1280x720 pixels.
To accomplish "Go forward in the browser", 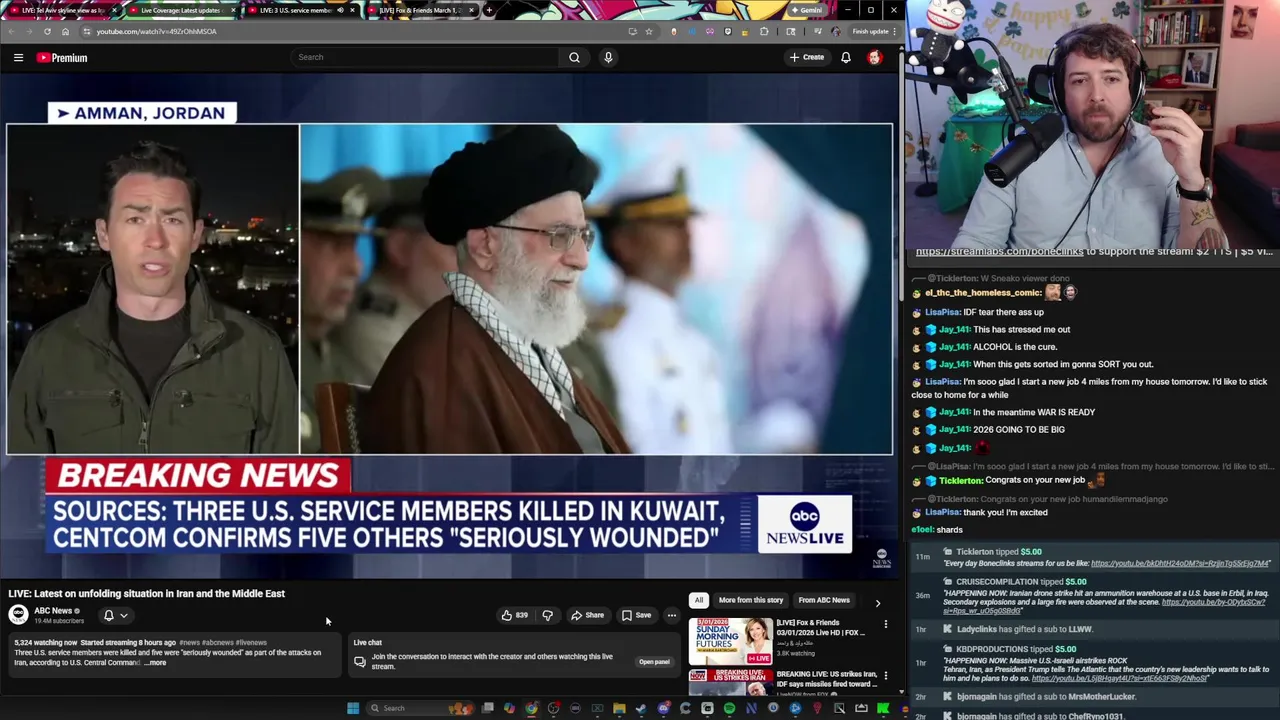I will [x=29, y=31].
